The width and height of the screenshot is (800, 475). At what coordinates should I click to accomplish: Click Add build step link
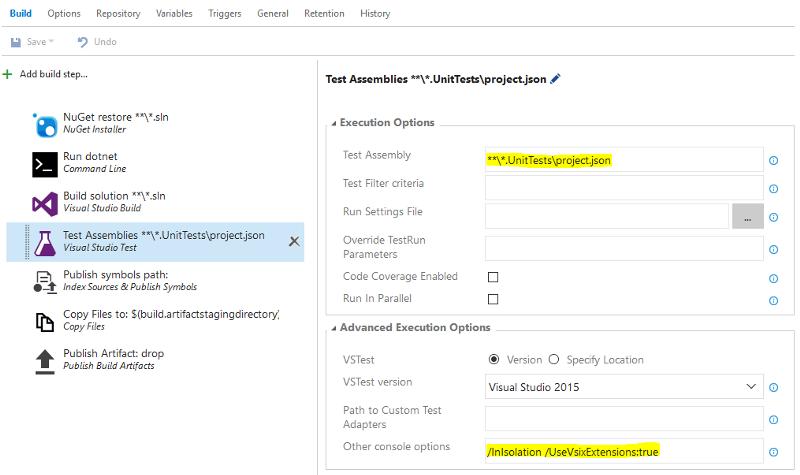point(54,74)
